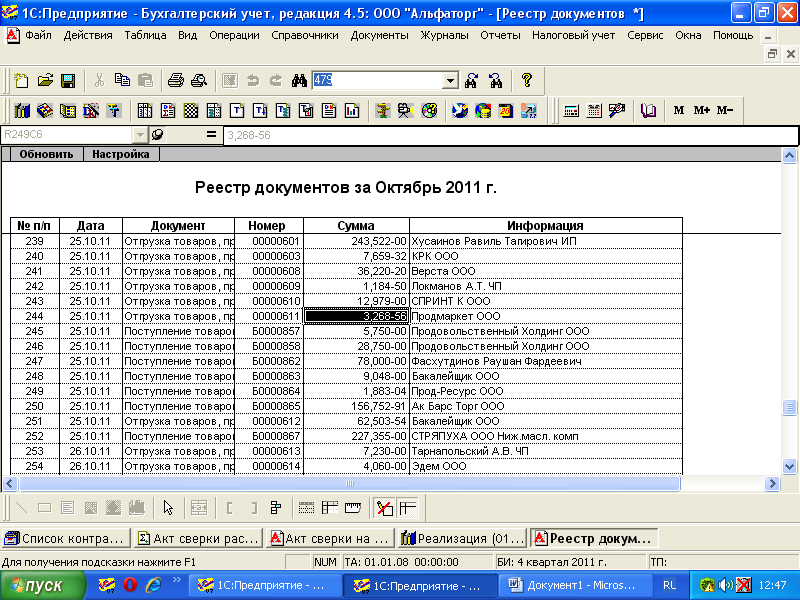This screenshot has height=600, width=800.
Task: Click the signpost guide icon
Action: click(383, 110)
